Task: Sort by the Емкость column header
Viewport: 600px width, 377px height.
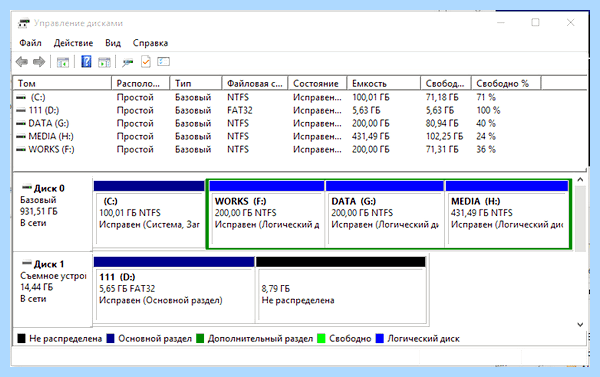Action: (384, 83)
